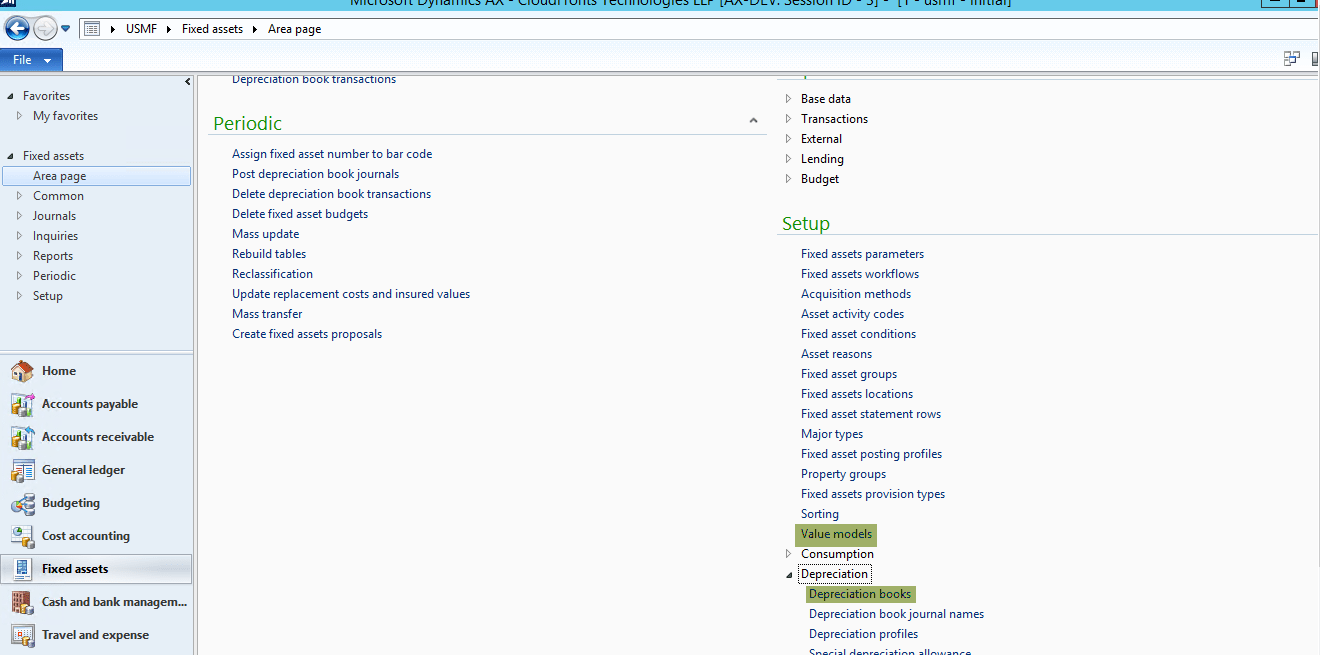
Task: Expand Lending reports group
Action: coord(788,159)
